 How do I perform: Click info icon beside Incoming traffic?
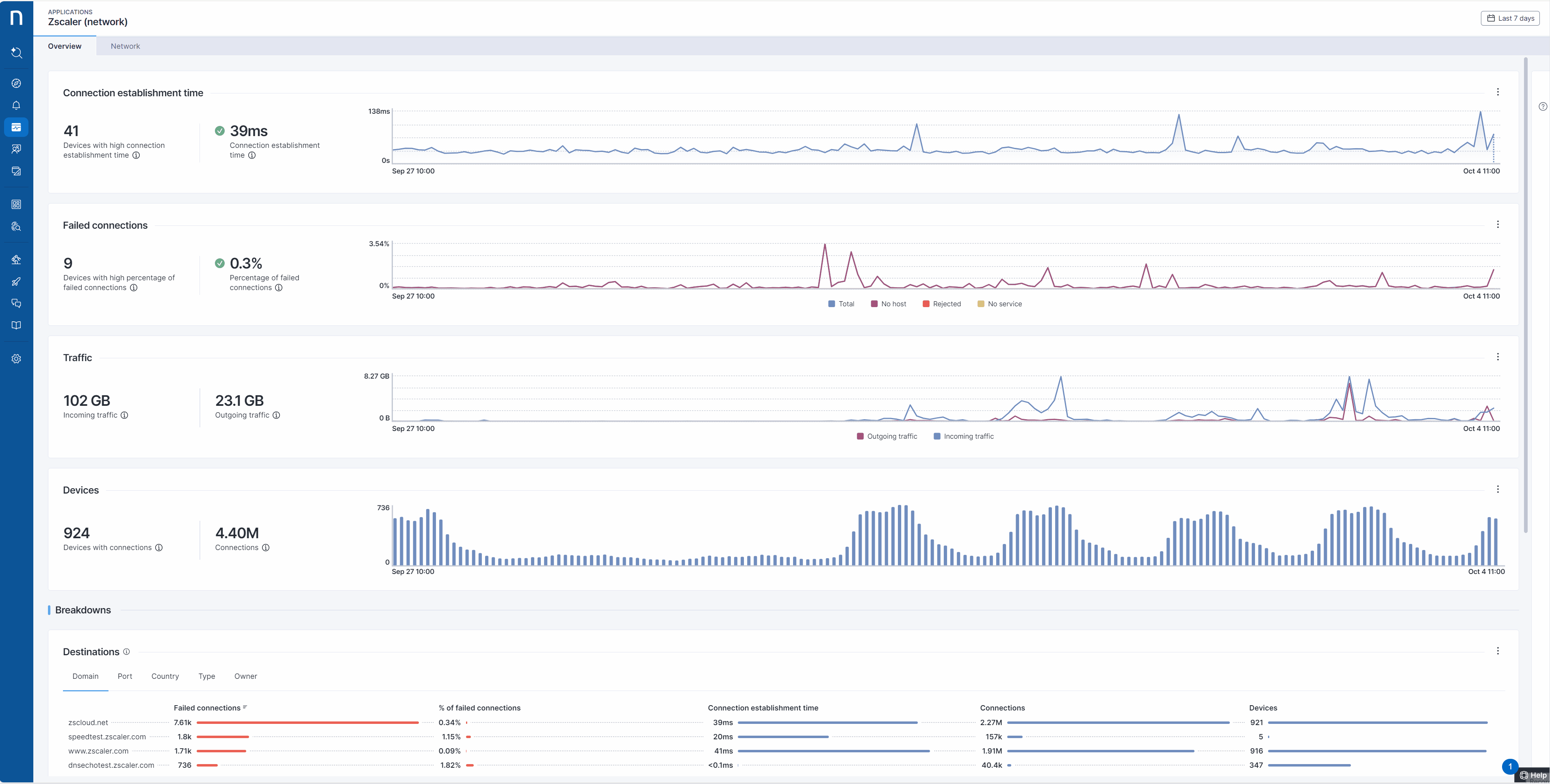[125, 415]
